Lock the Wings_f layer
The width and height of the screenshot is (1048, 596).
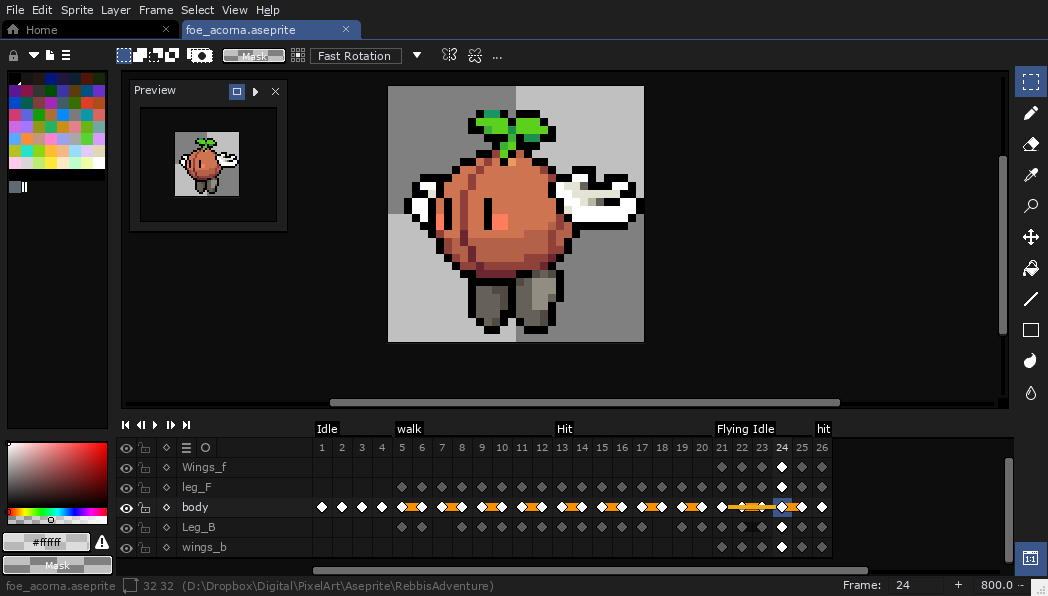[x=144, y=468]
